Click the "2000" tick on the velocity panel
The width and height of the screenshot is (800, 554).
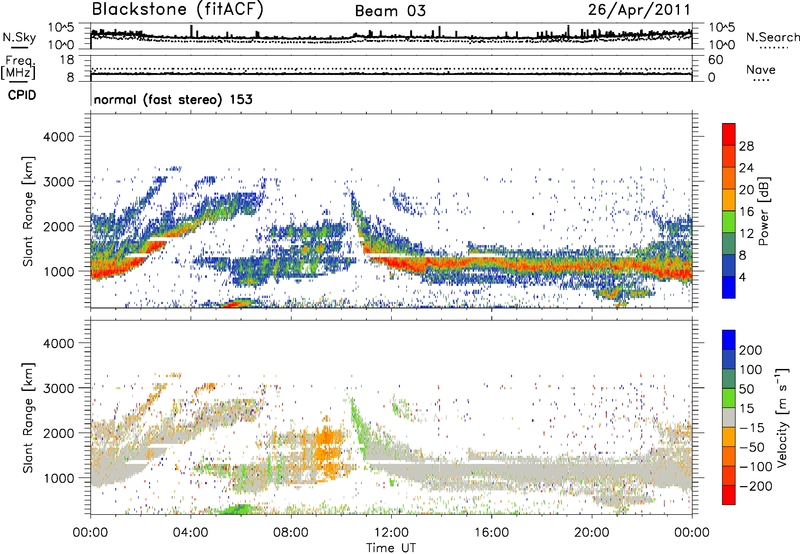pyautogui.click(x=58, y=433)
